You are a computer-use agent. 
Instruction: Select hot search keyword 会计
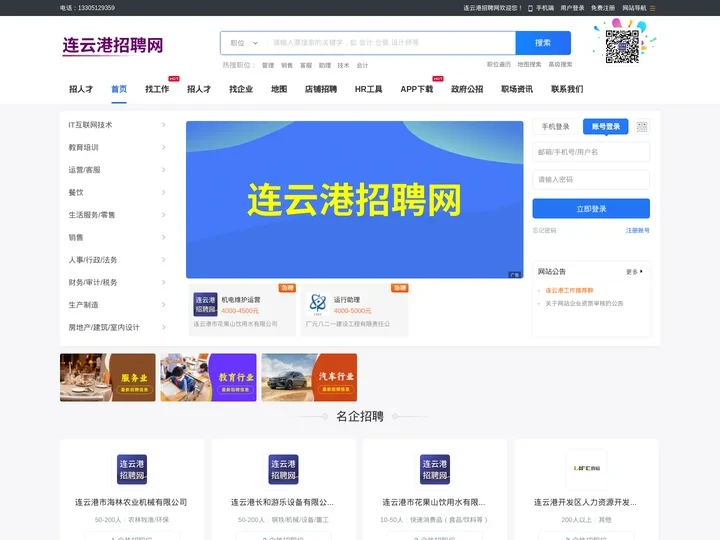coord(362,66)
